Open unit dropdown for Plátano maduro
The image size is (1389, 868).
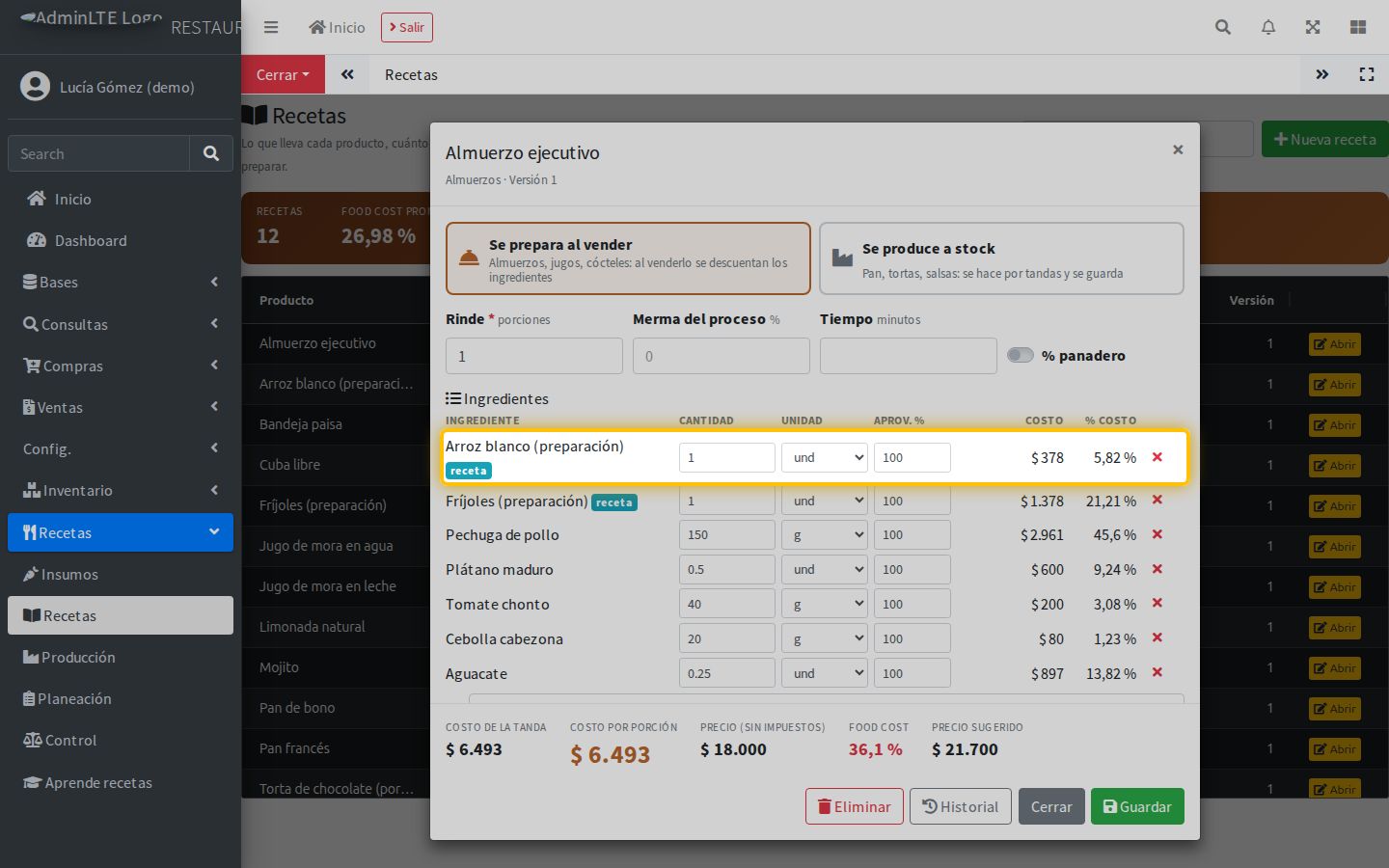(x=825, y=569)
